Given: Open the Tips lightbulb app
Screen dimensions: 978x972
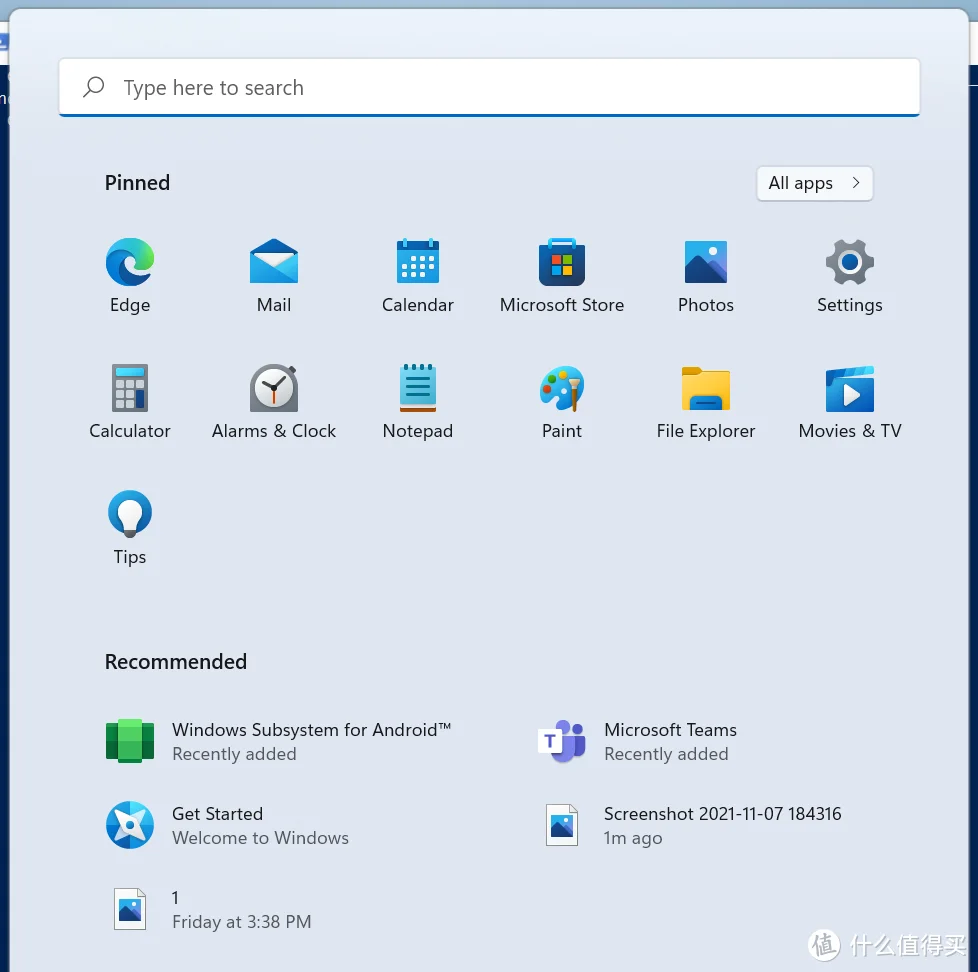Looking at the screenshot, I should point(130,514).
